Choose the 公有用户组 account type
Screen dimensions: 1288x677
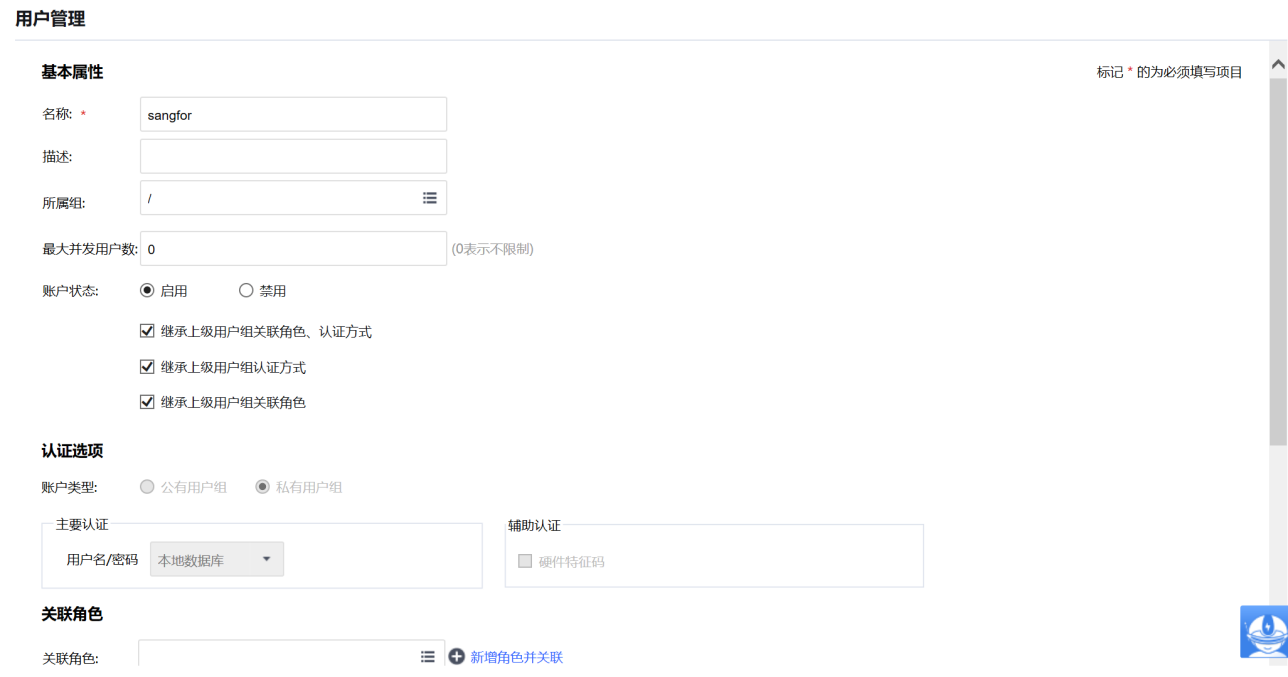148,487
